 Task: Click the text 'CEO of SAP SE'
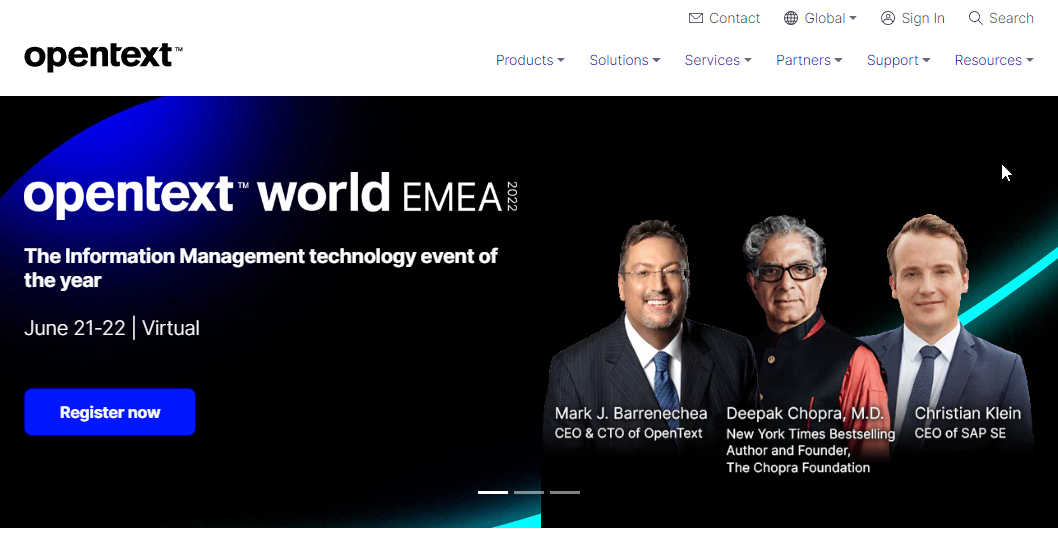tap(960, 434)
